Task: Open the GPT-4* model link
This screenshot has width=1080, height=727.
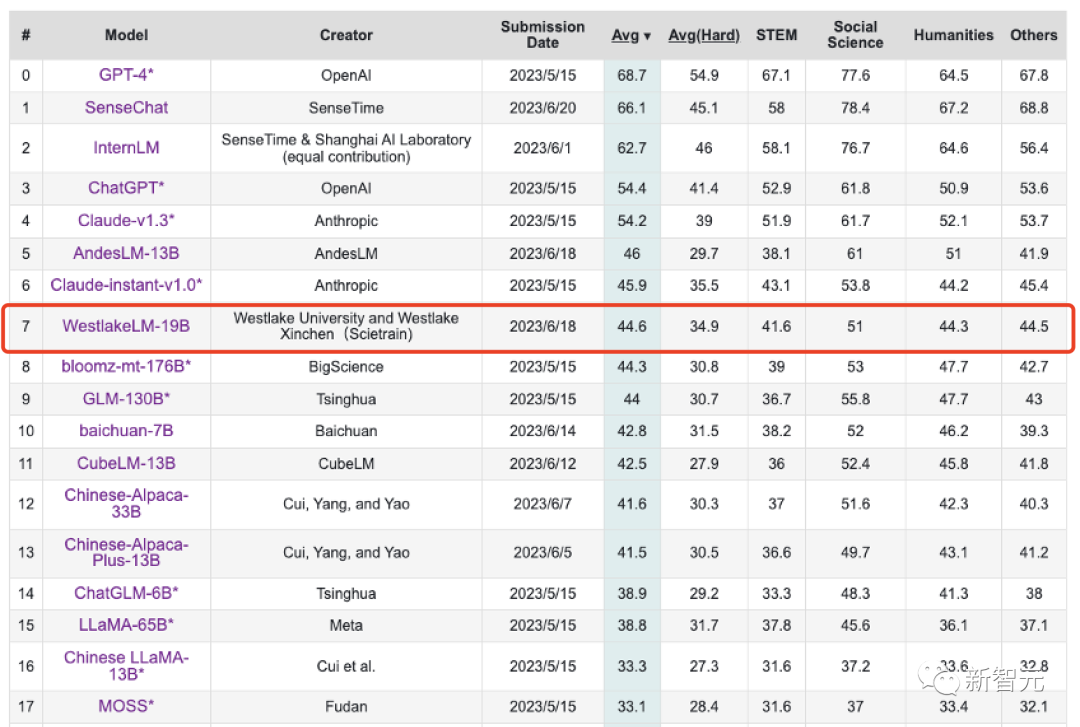Action: 126,75
